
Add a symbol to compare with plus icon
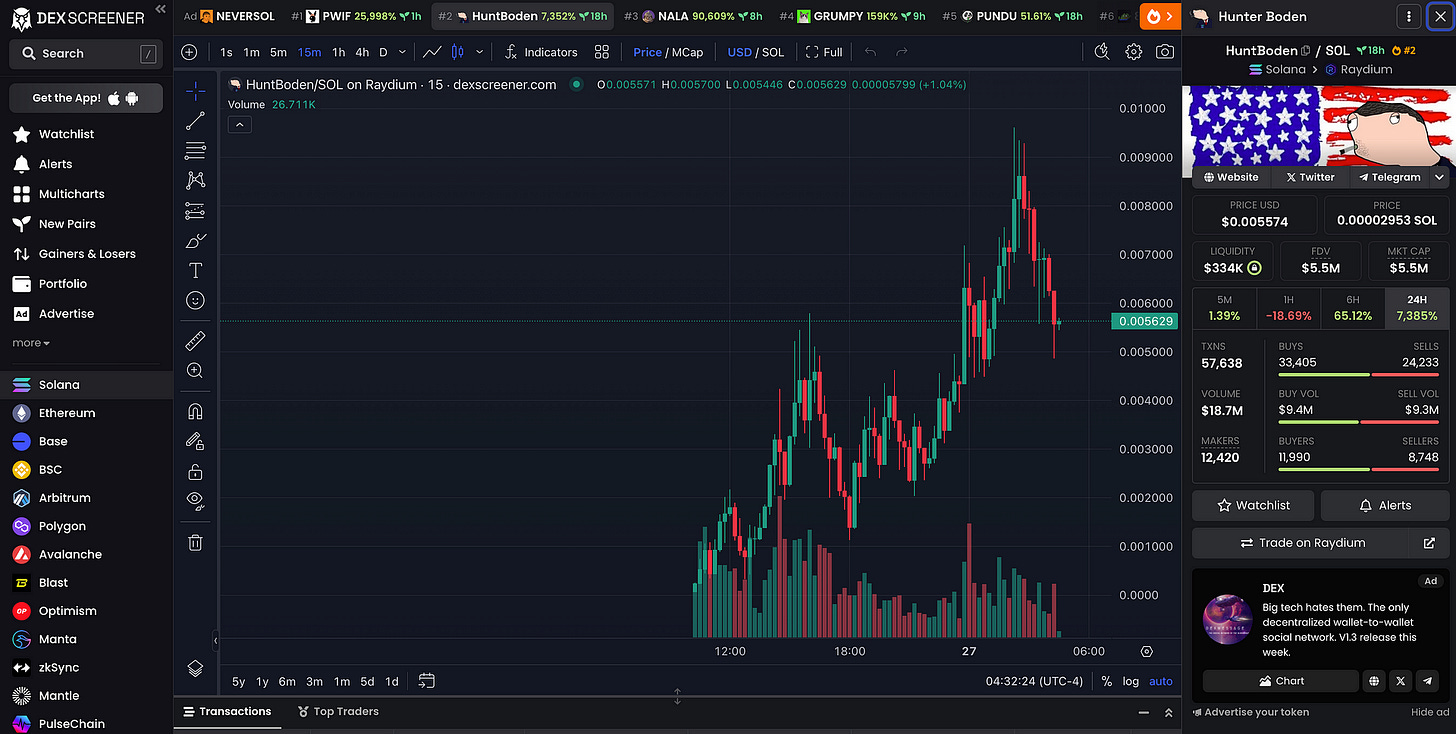coord(190,52)
